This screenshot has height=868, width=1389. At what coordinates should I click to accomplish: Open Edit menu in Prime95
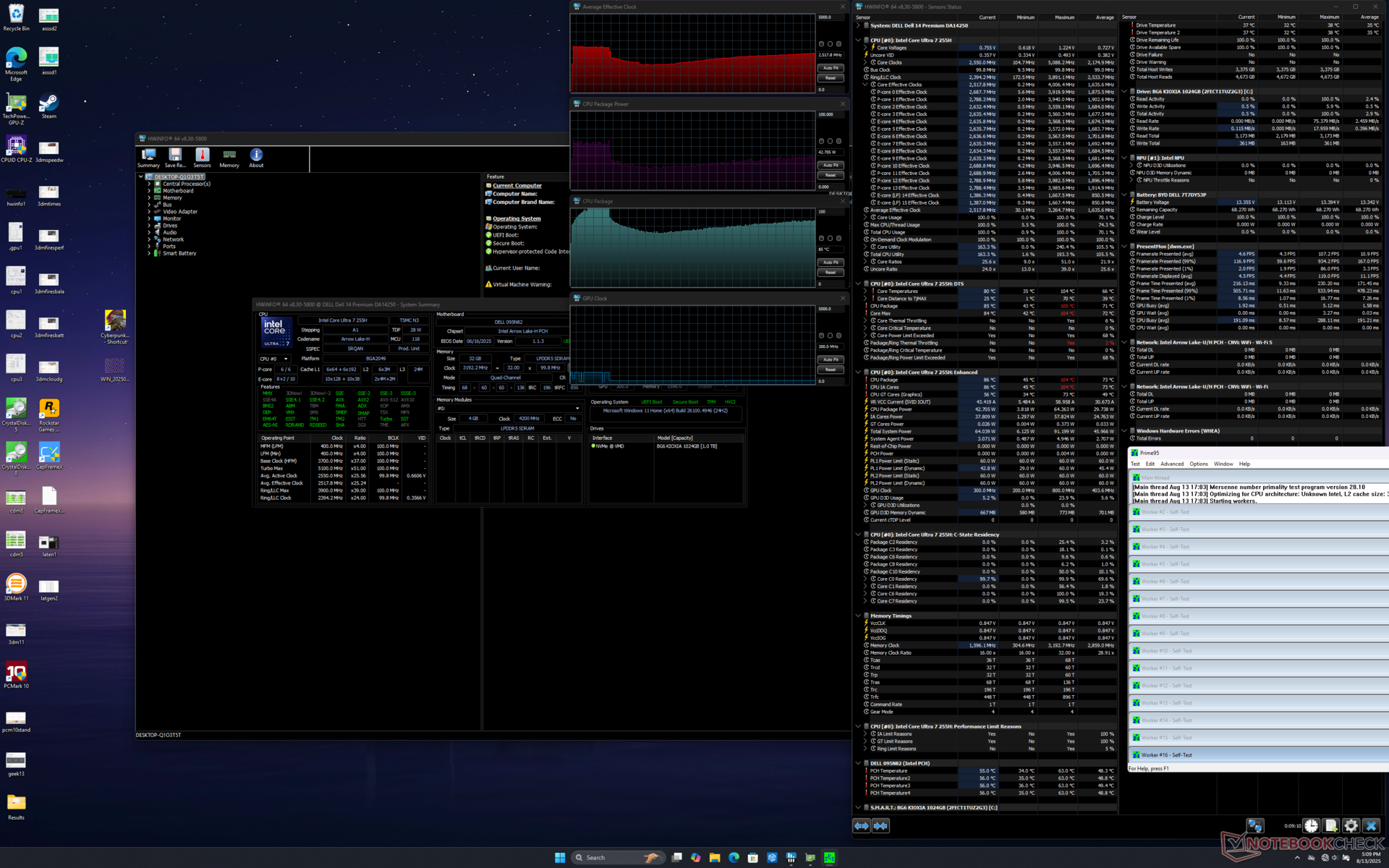pyautogui.click(x=1150, y=464)
